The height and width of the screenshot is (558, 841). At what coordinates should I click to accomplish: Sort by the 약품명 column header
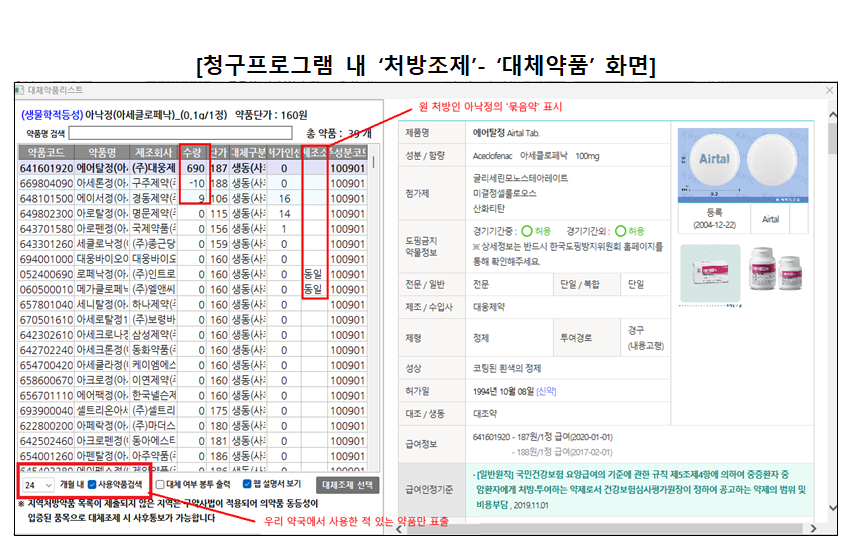104,152
